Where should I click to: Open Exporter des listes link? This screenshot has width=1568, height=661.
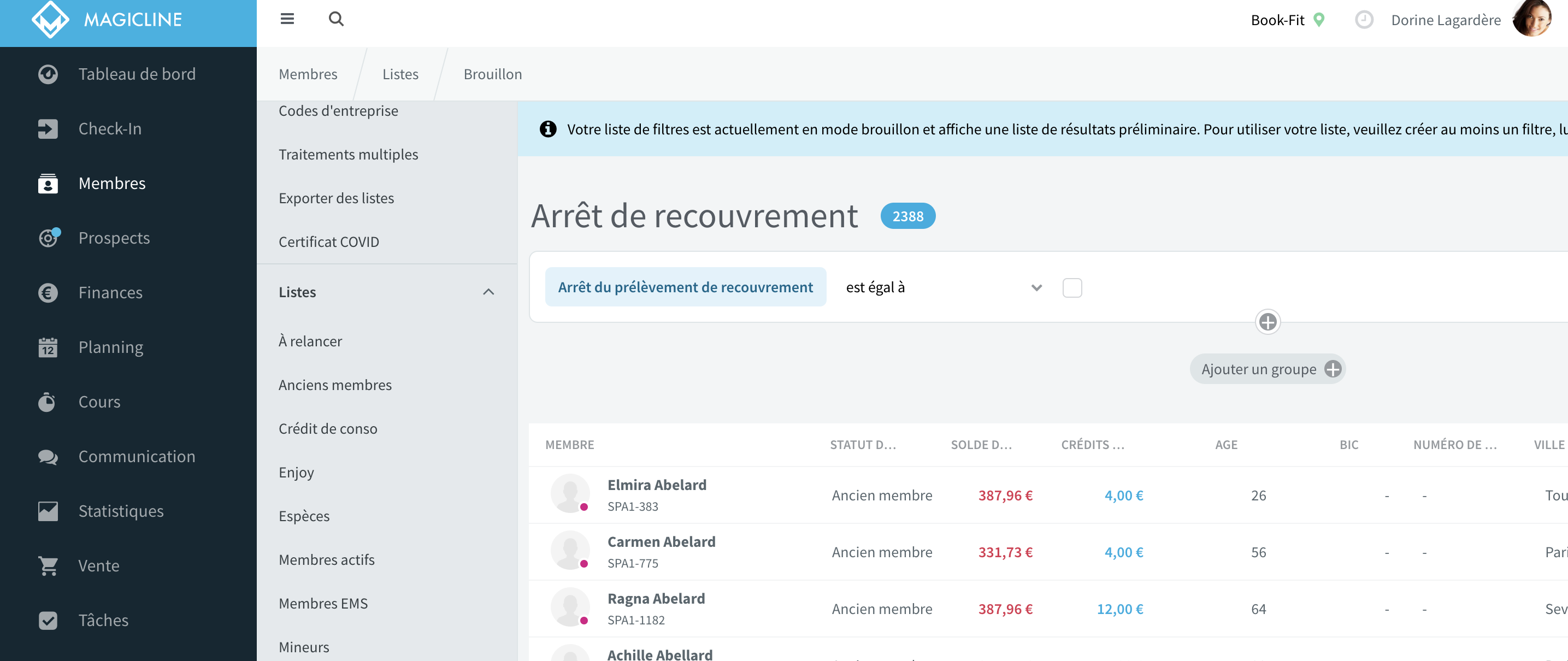[x=336, y=198]
